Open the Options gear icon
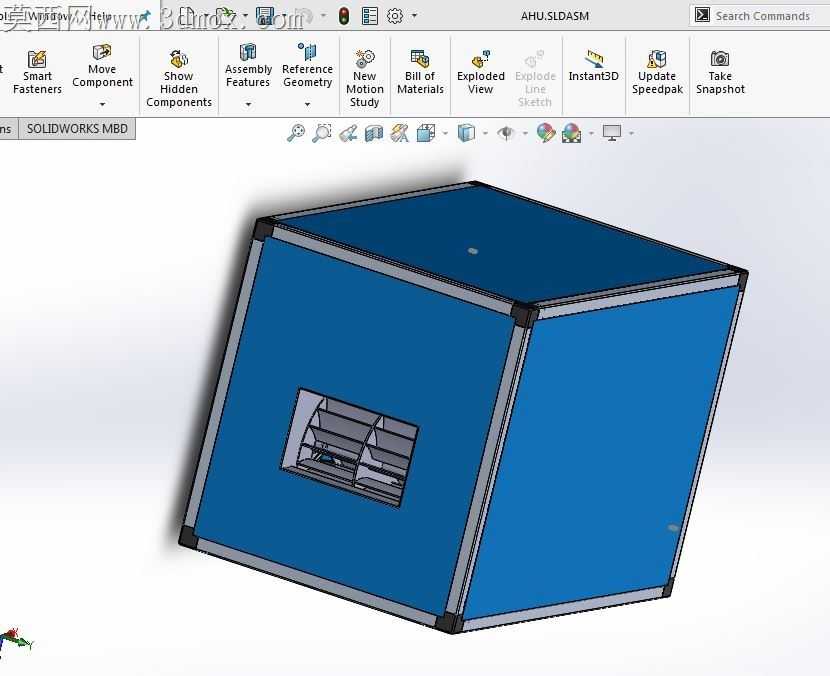Screen dimensions: 830x676 click(395, 16)
